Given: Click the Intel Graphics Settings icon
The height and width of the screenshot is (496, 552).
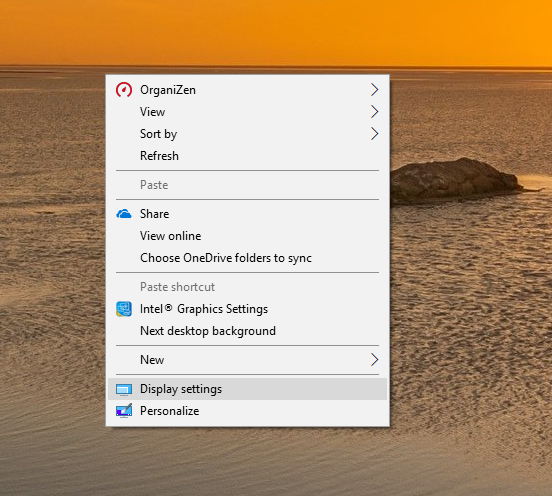Looking at the screenshot, I should (x=124, y=309).
